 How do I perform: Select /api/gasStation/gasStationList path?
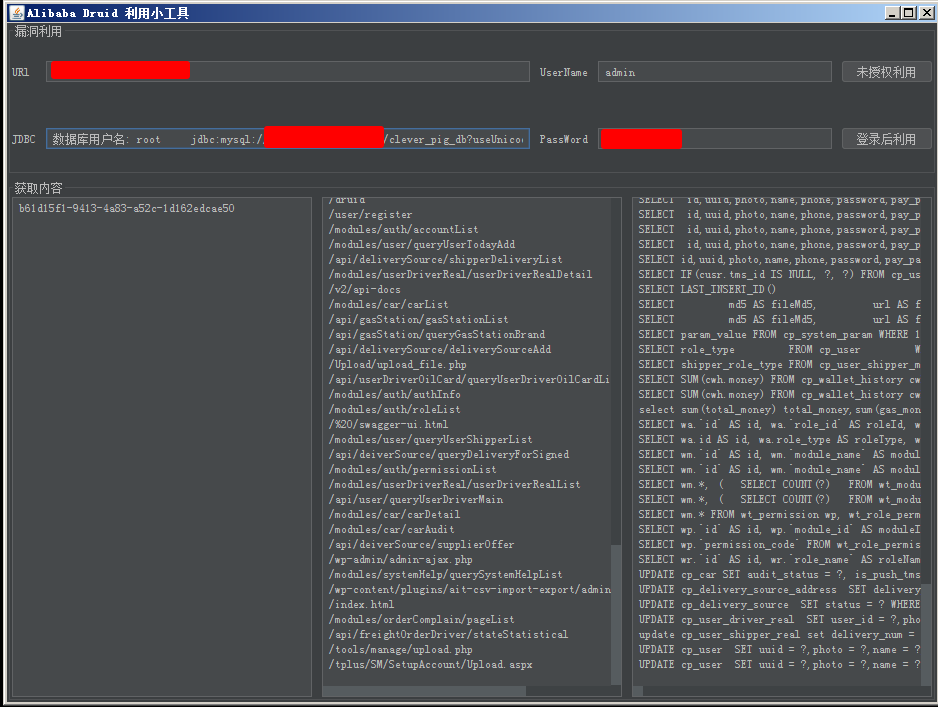418,319
